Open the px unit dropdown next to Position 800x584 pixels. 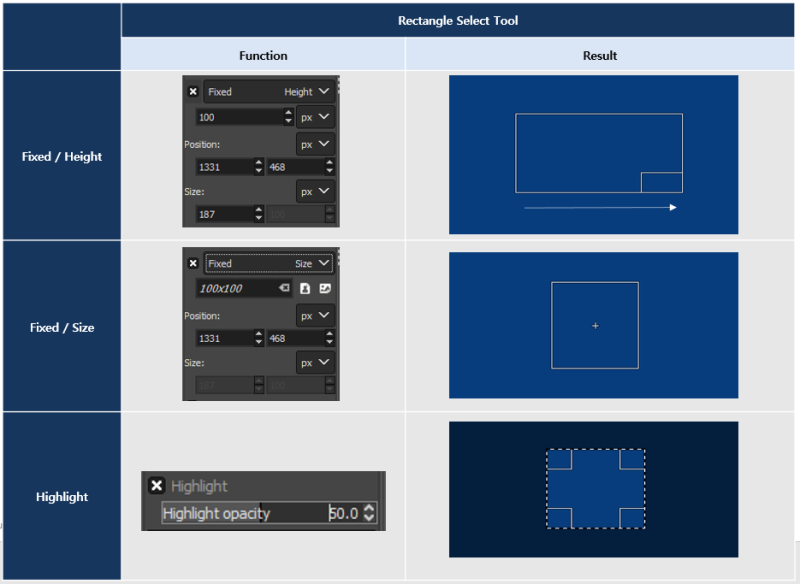click(x=316, y=143)
